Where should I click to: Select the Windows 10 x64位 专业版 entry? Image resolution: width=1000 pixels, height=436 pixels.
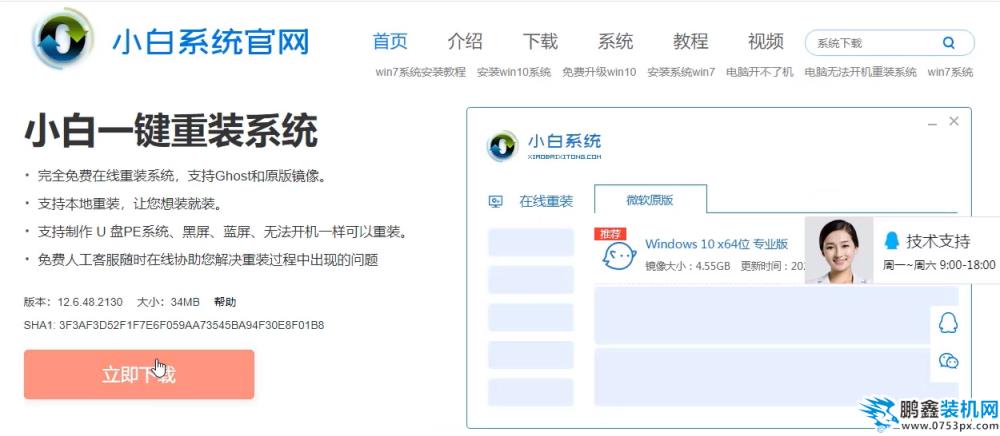click(717, 244)
